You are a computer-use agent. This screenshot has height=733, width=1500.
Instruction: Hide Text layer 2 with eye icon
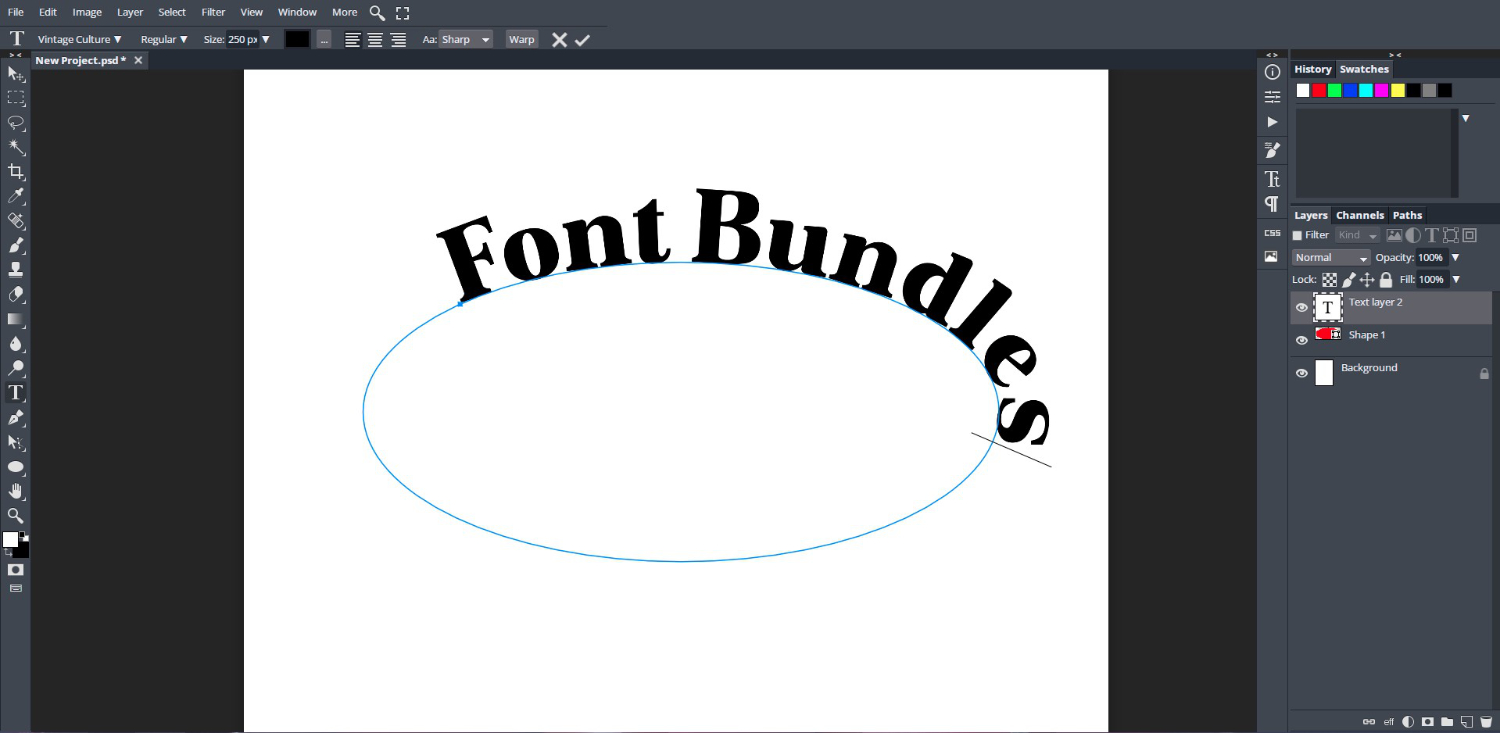point(1301,308)
